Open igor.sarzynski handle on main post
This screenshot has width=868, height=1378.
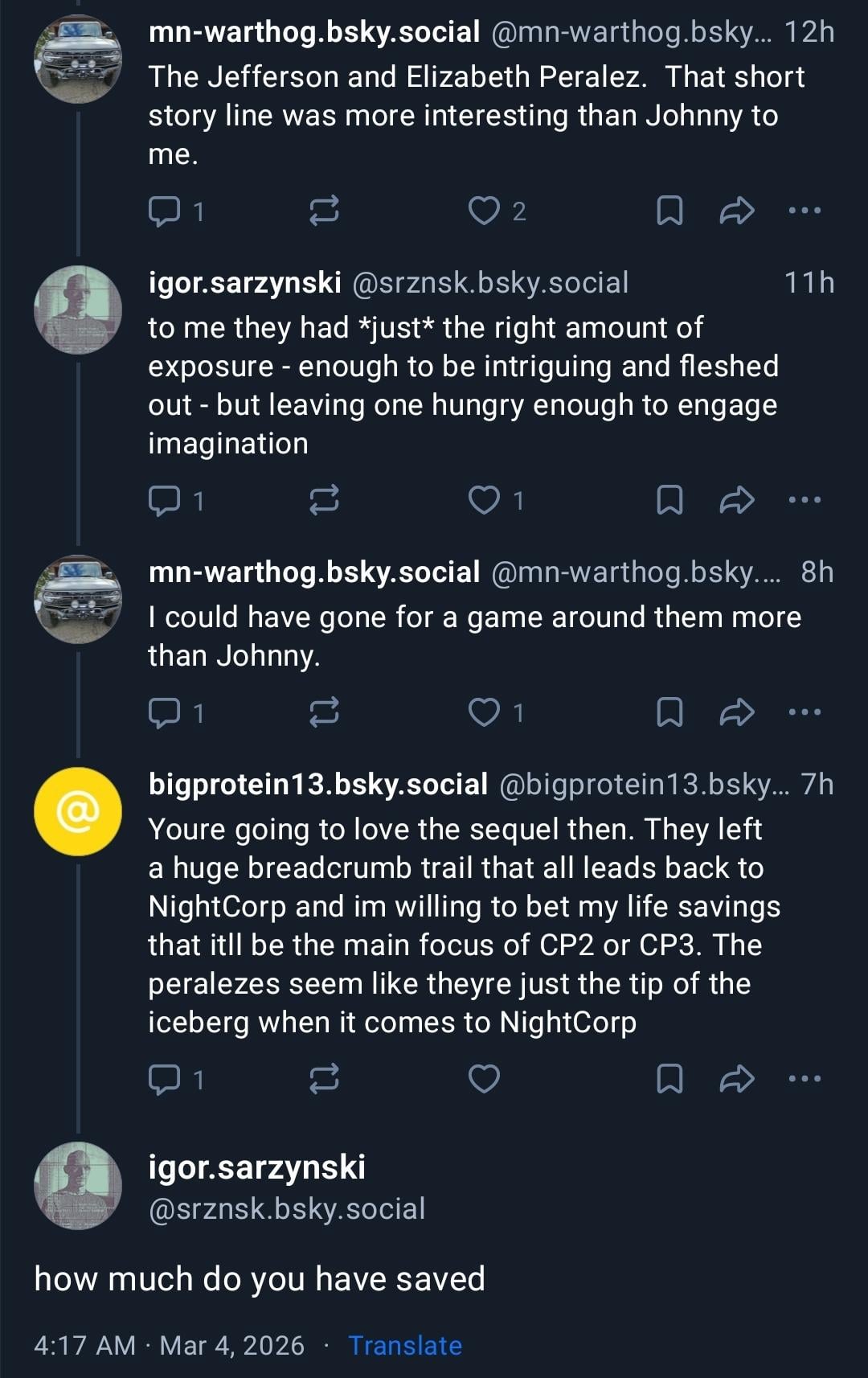[287, 1209]
